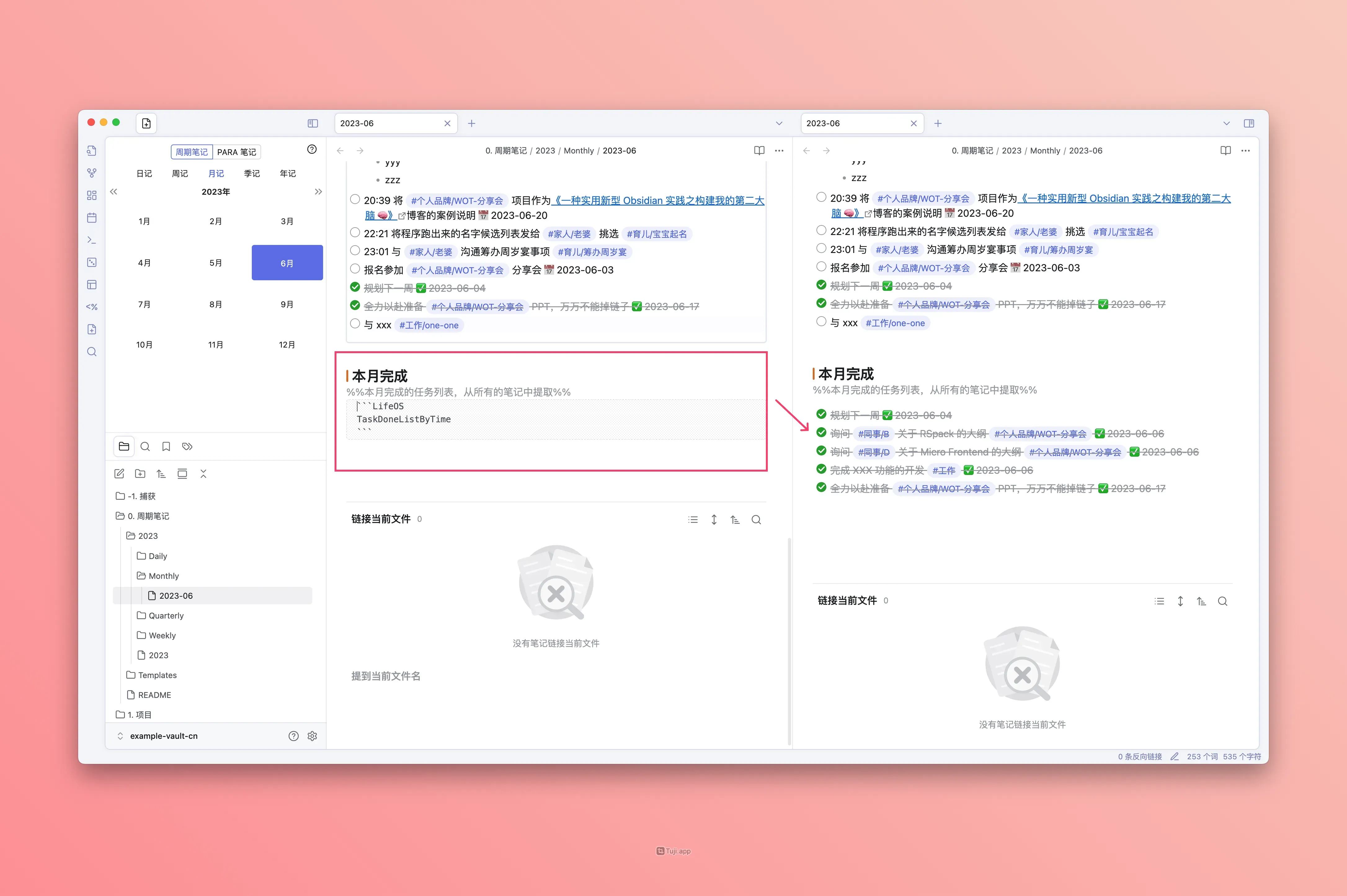1347x896 pixels.
Task: Open the command palette ribbon icon
Action: pos(91,240)
